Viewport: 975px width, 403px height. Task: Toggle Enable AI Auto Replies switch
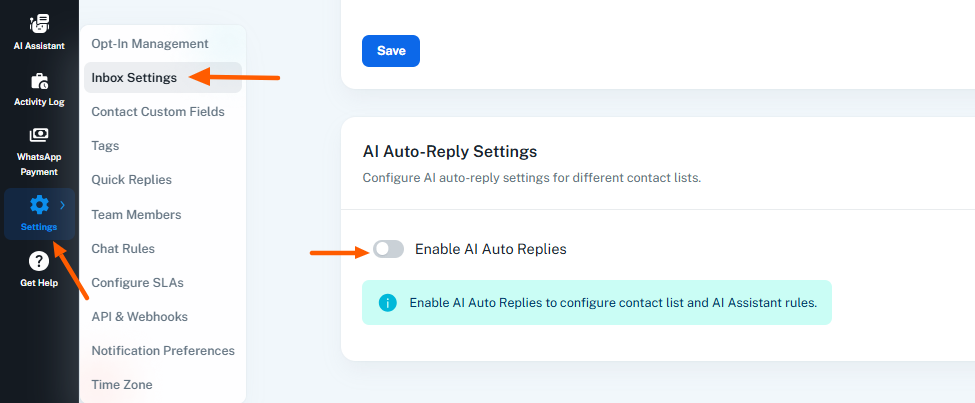point(388,249)
